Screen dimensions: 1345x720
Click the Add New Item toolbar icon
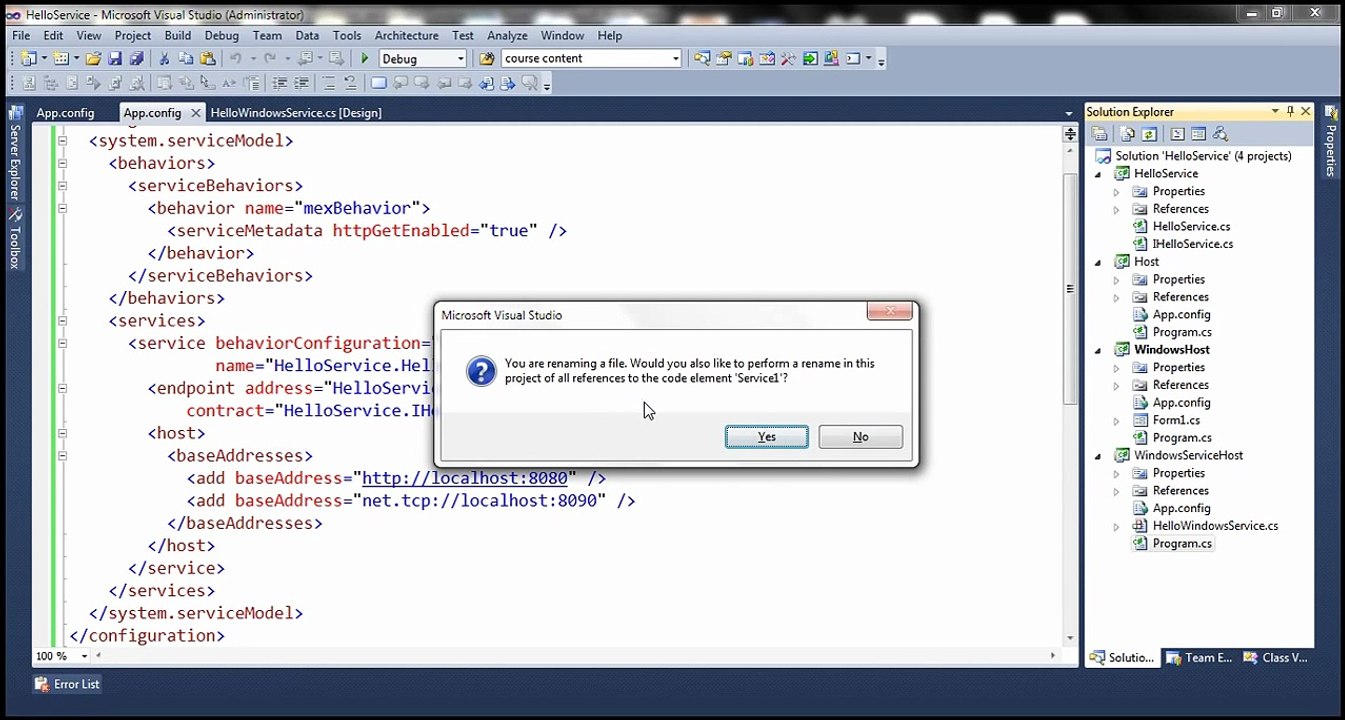pyautogui.click(x=61, y=59)
